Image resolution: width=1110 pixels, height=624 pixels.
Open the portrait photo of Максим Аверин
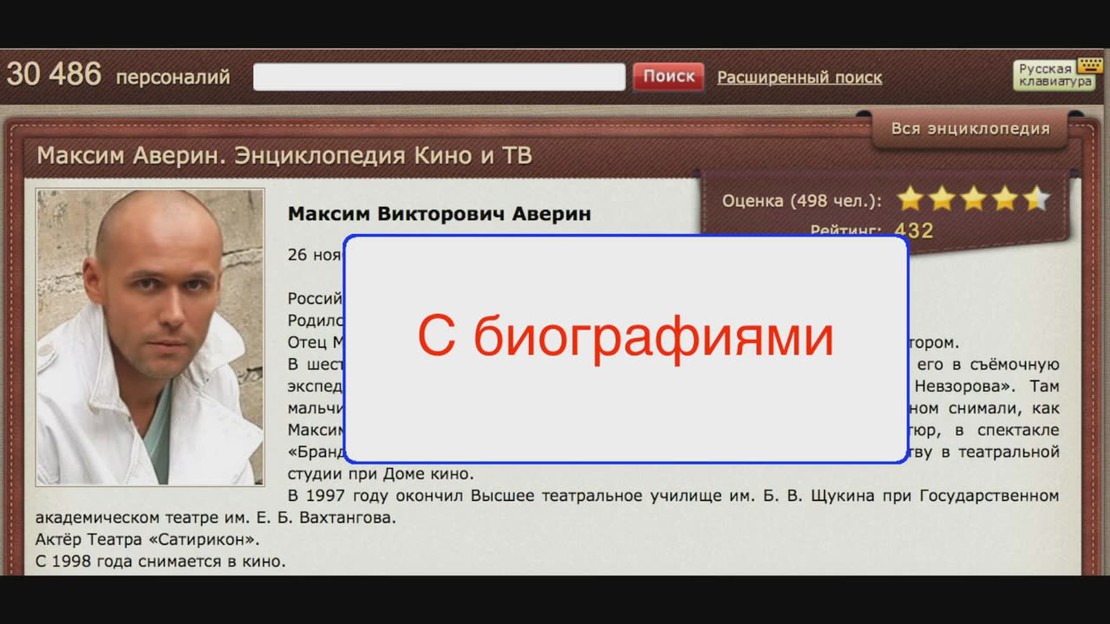click(150, 337)
